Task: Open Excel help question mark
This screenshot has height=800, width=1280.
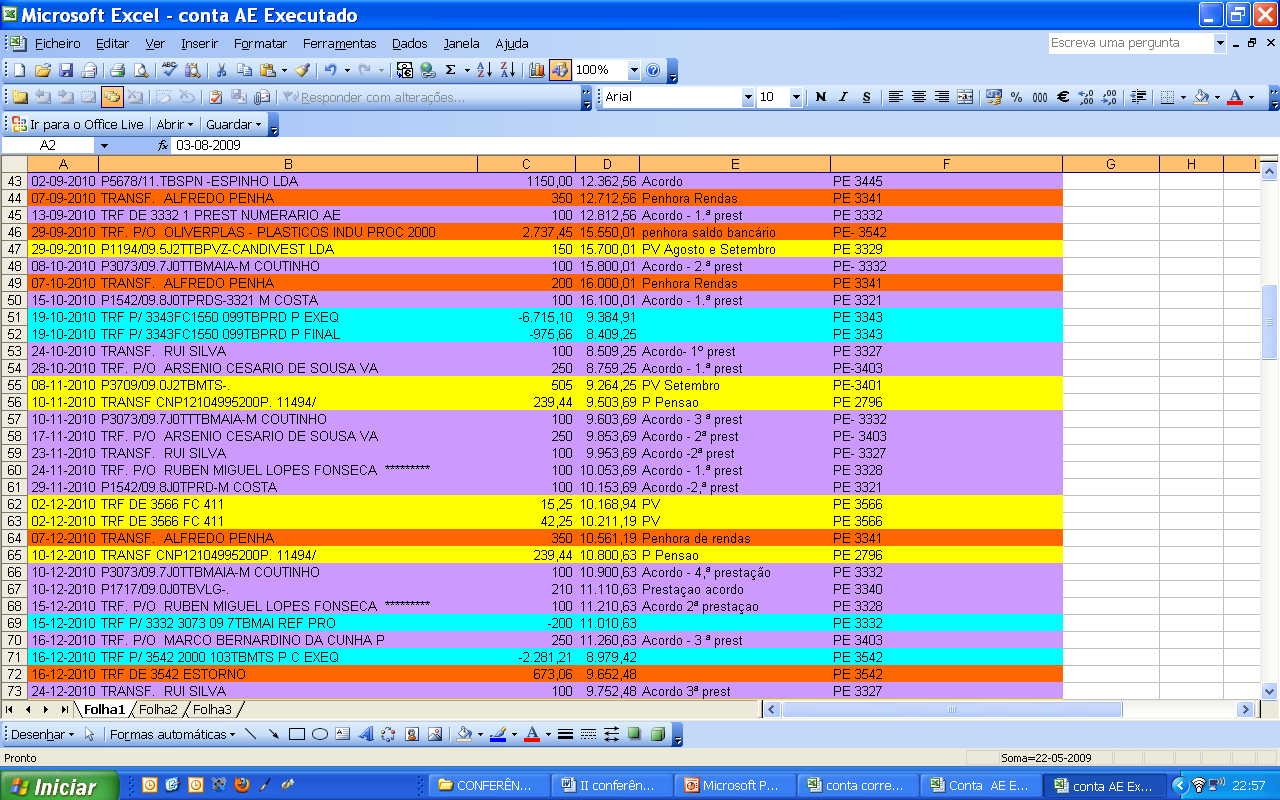Action: (653, 70)
